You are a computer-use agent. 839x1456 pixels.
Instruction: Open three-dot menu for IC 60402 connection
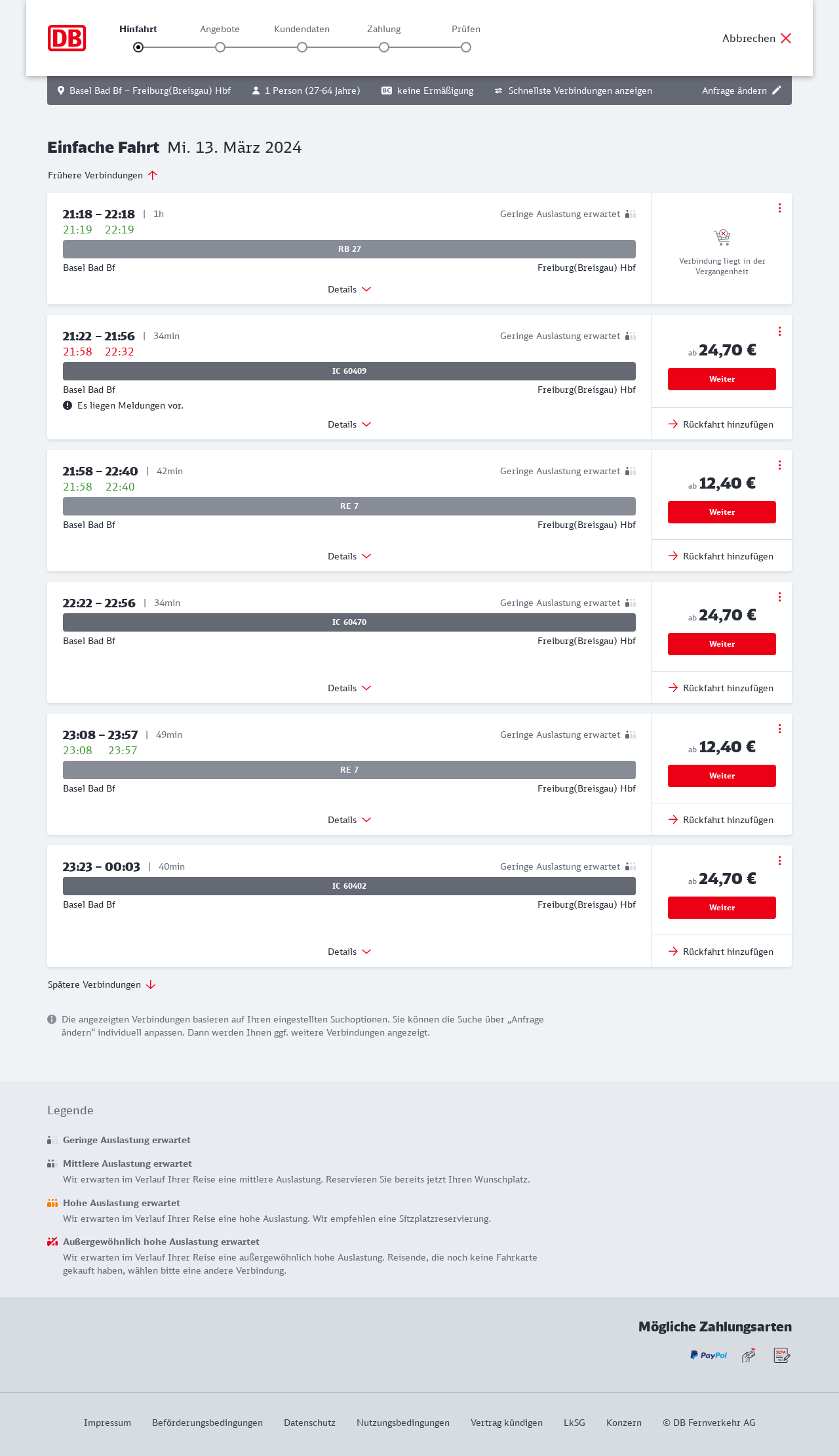[779, 860]
